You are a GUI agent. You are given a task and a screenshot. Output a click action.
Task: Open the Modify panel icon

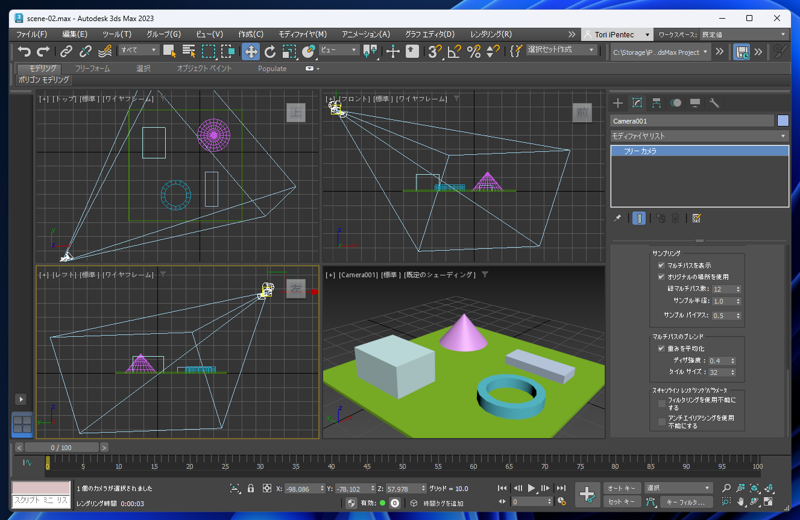tap(637, 103)
